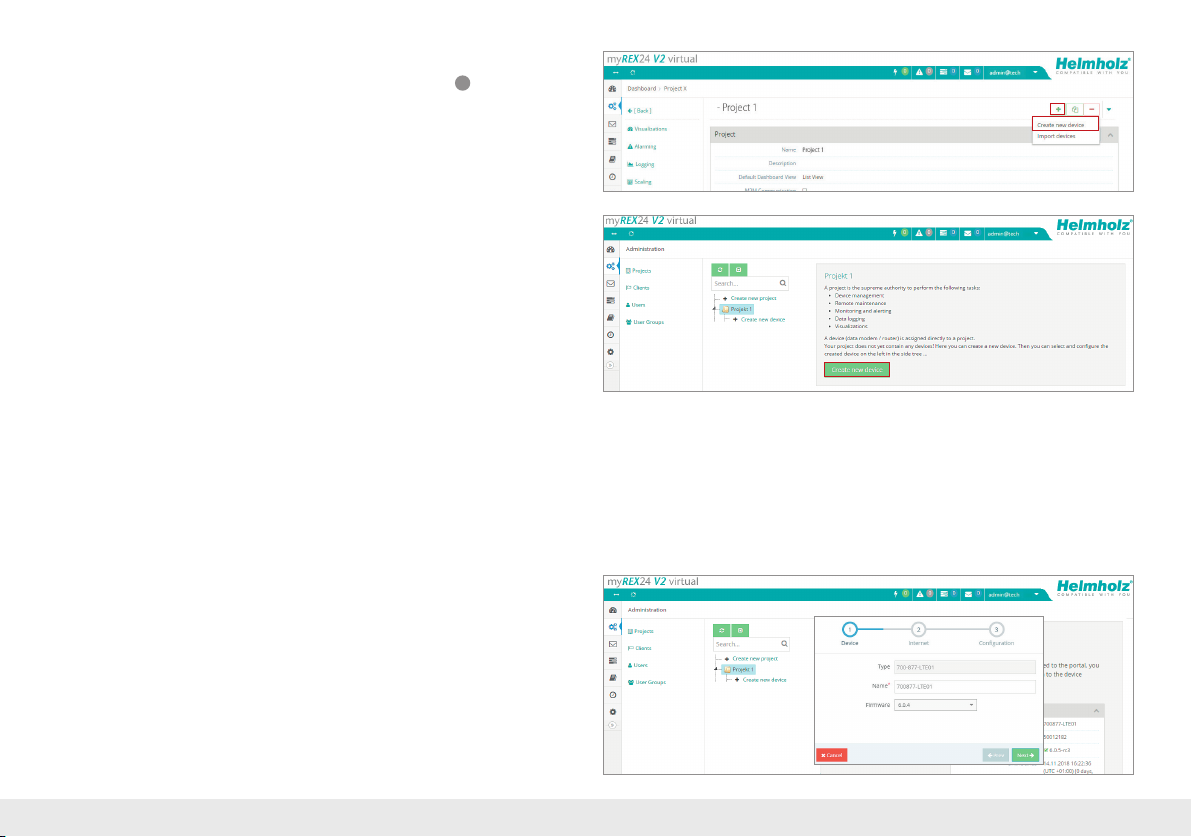The height and width of the screenshot is (837, 1192).
Task: Click the green plus button beside Project 1
Action: pos(1057,109)
